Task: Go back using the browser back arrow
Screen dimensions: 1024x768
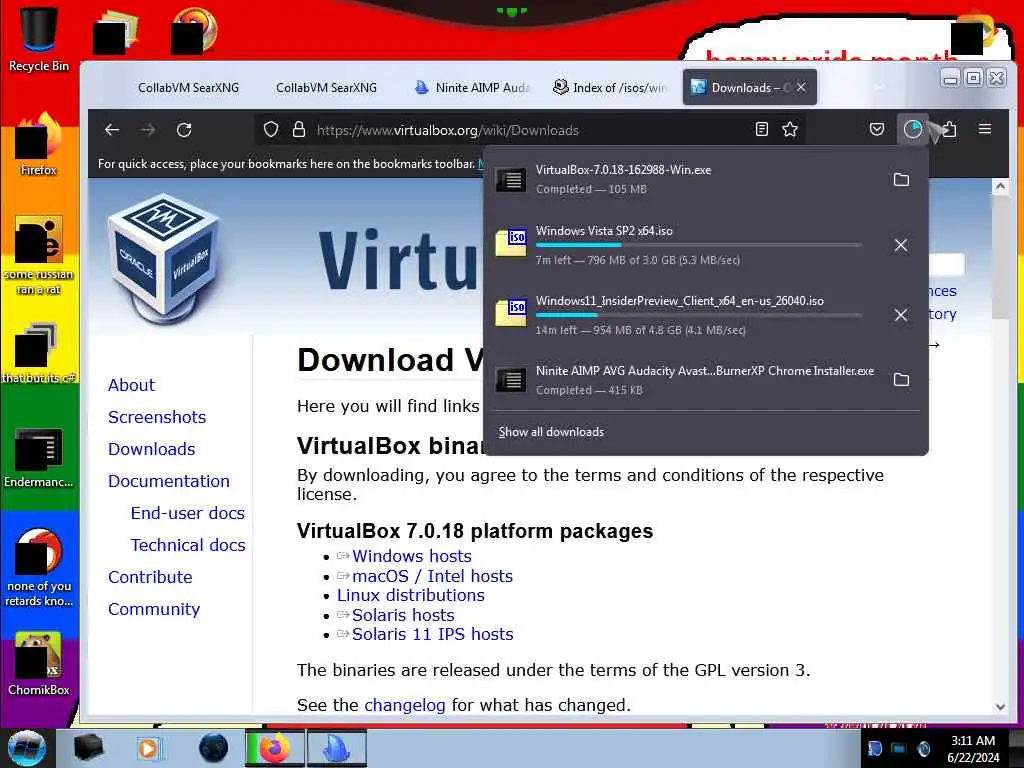Action: click(112, 130)
